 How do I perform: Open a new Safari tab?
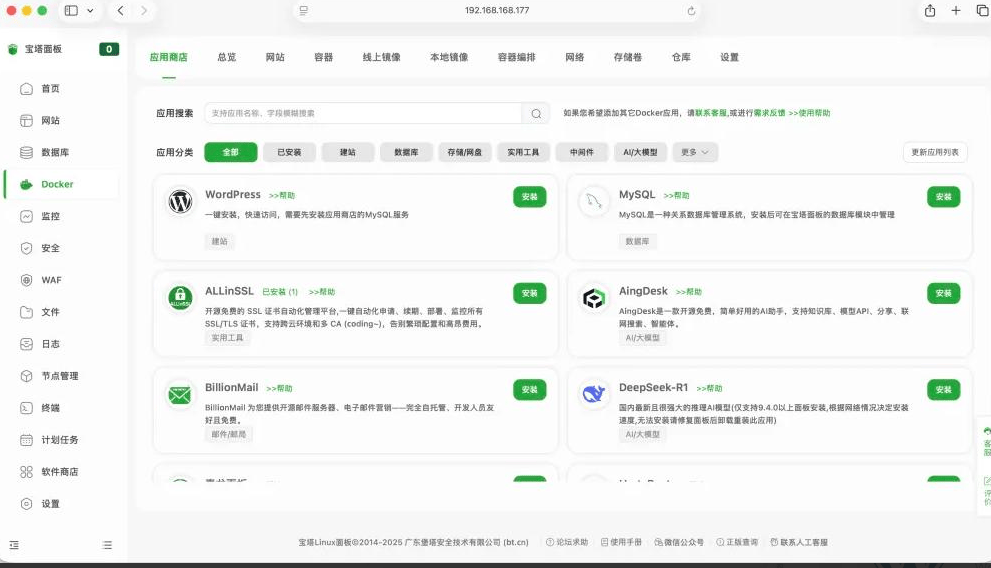(x=956, y=11)
